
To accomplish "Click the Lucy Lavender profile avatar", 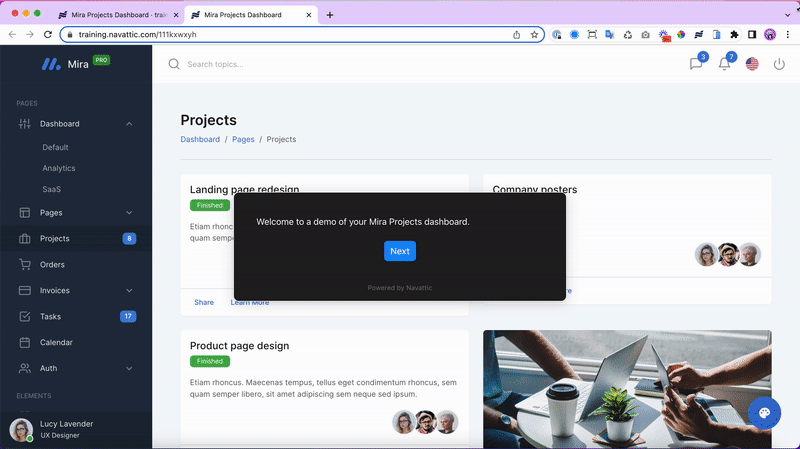I will pos(21,430).
